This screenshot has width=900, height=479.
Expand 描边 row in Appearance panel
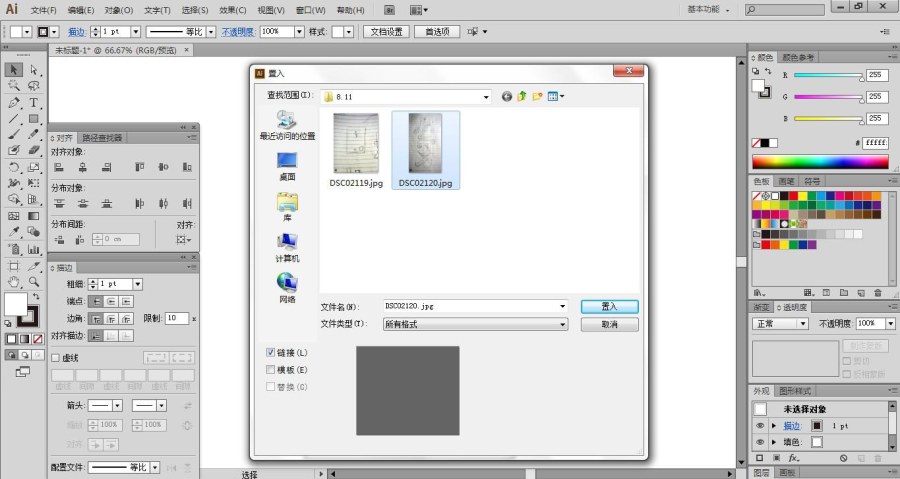pos(774,426)
